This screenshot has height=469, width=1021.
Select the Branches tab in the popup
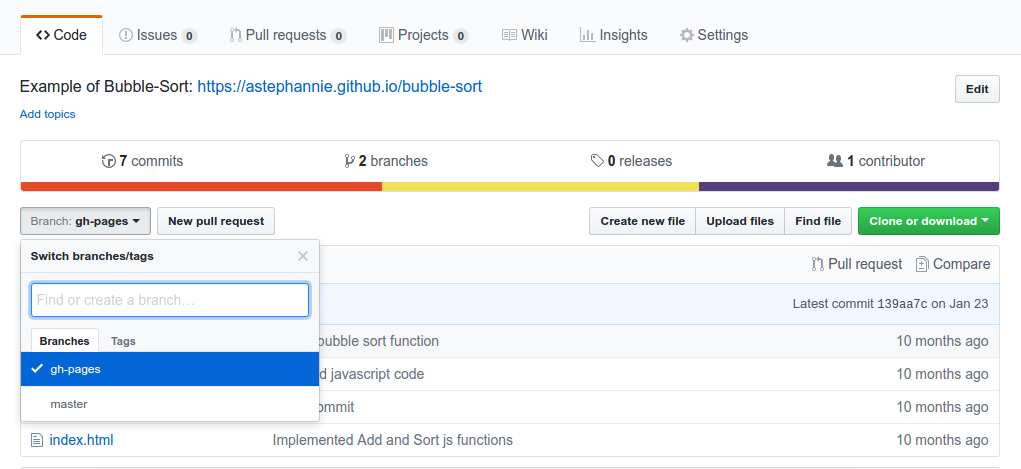click(64, 341)
